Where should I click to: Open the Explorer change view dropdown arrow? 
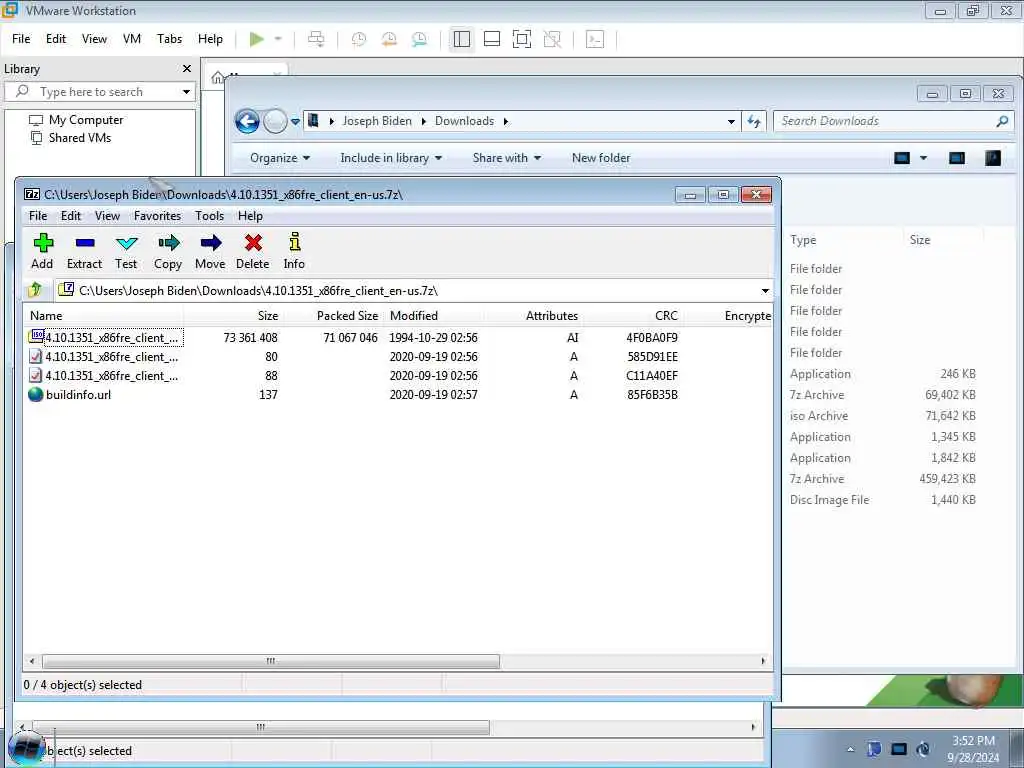(923, 158)
